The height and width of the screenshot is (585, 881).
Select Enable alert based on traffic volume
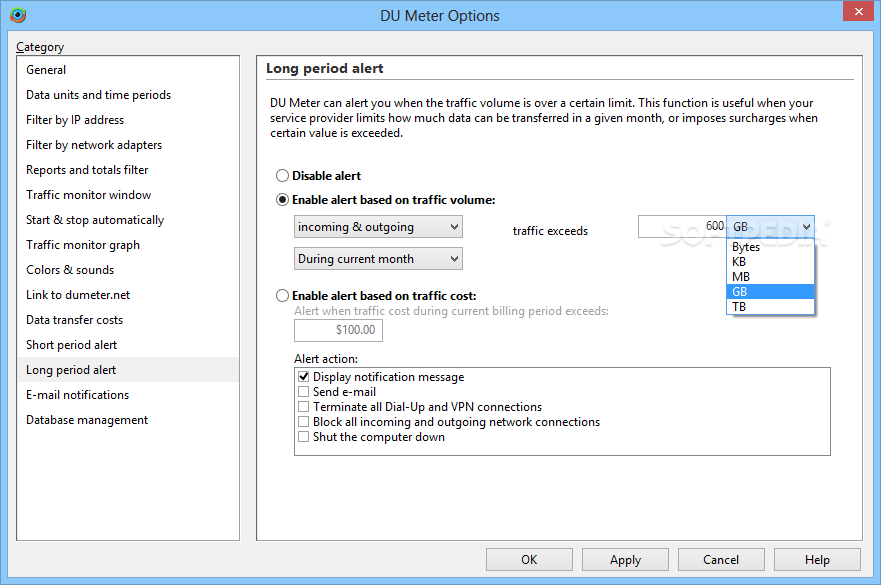[282, 200]
